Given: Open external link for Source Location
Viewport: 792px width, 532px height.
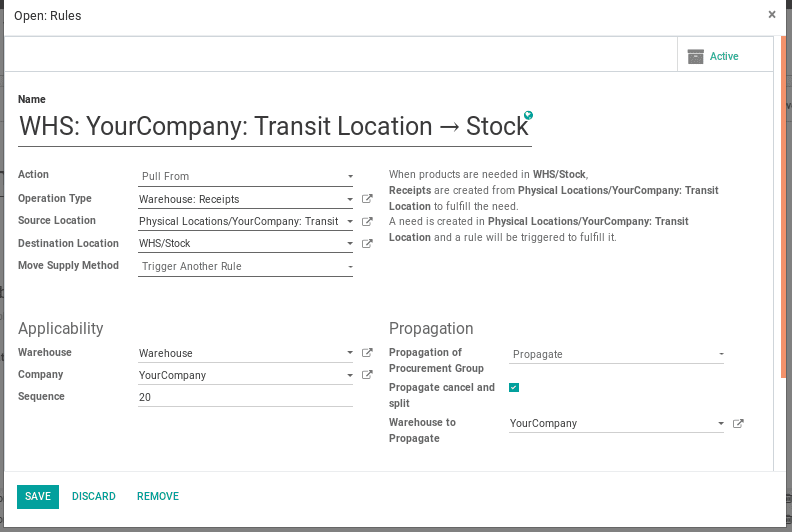Looking at the screenshot, I should tap(367, 221).
